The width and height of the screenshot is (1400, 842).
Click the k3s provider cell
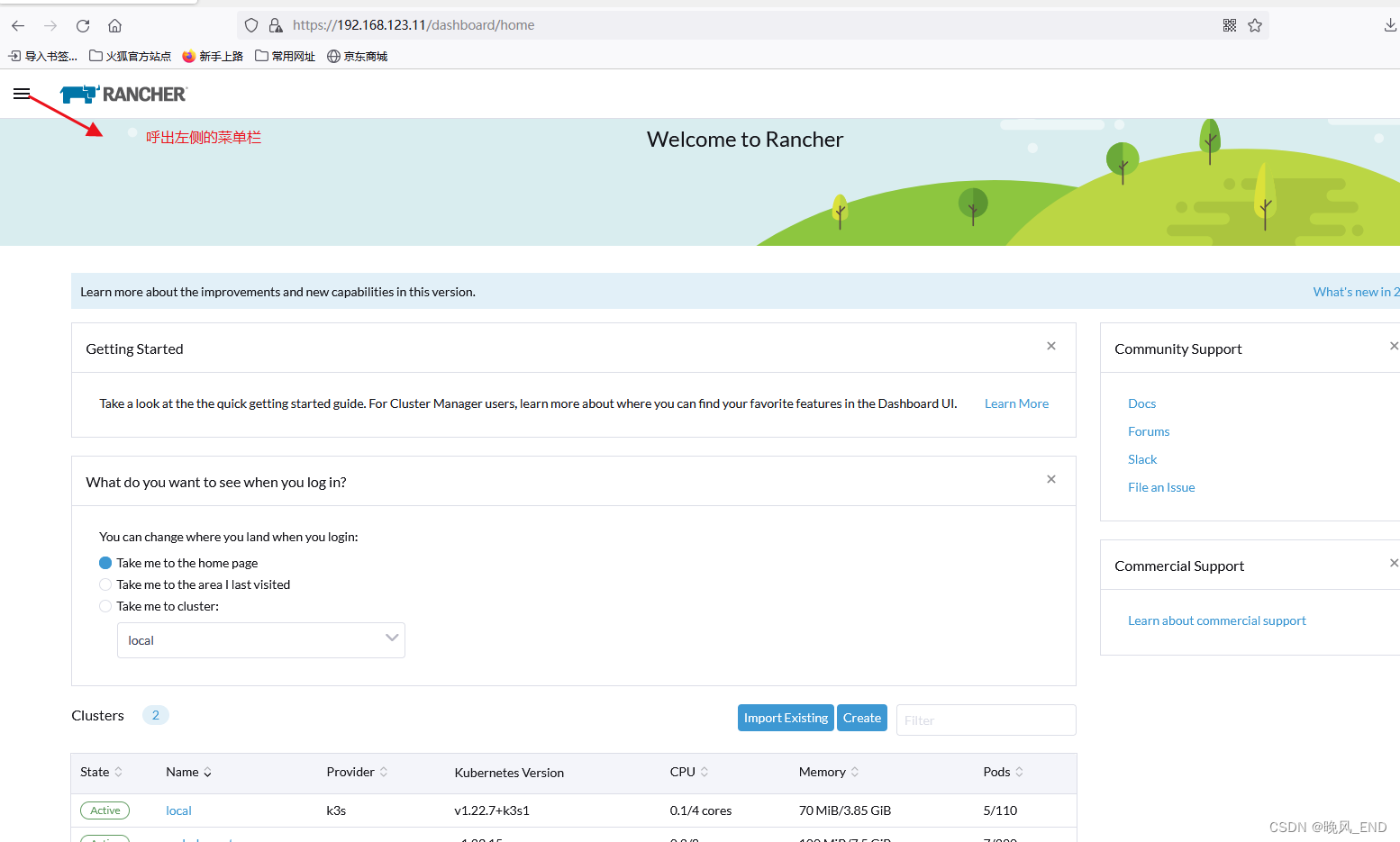pos(336,810)
